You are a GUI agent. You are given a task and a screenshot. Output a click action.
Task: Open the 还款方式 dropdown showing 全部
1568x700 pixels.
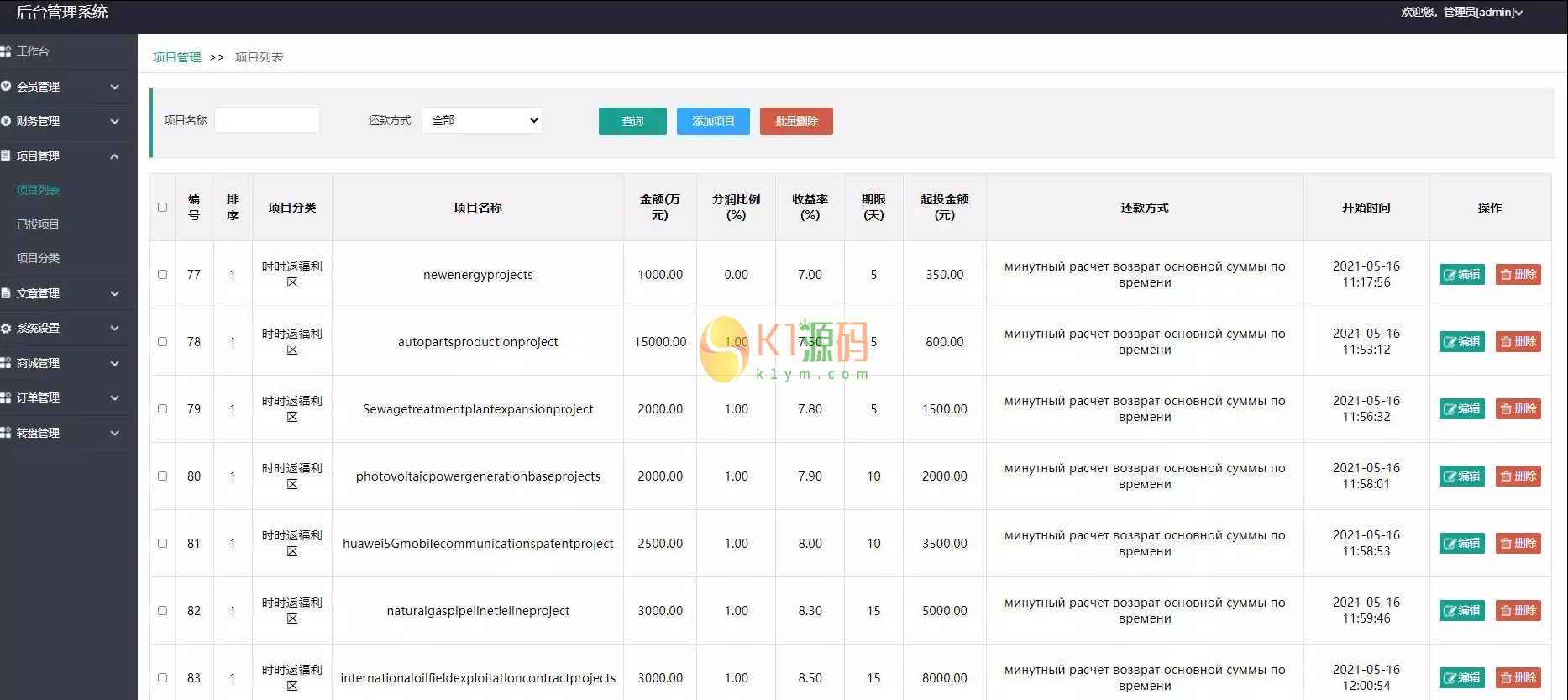pyautogui.click(x=482, y=120)
